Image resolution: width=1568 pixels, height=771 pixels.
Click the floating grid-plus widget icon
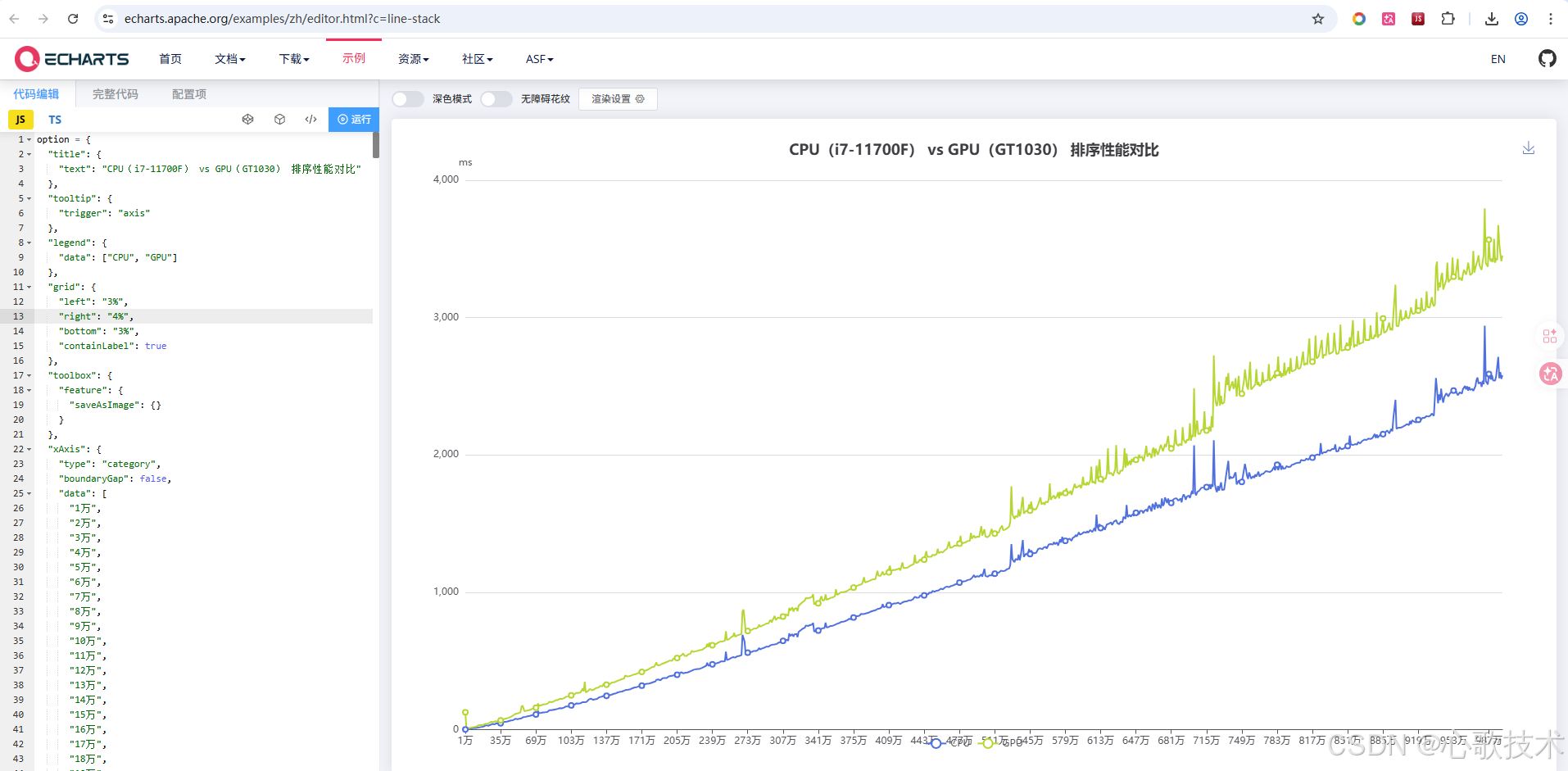1550,336
